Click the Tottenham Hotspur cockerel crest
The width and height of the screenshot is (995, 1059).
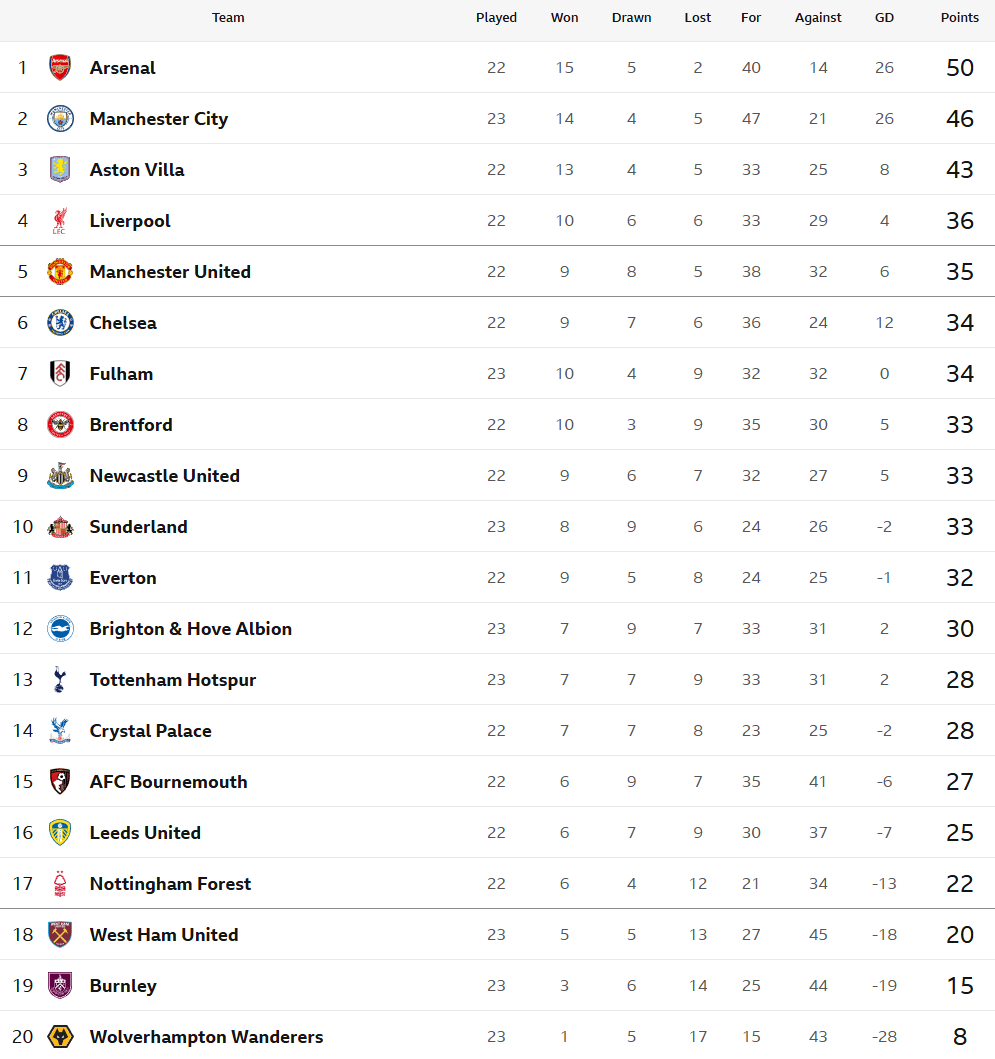60,680
